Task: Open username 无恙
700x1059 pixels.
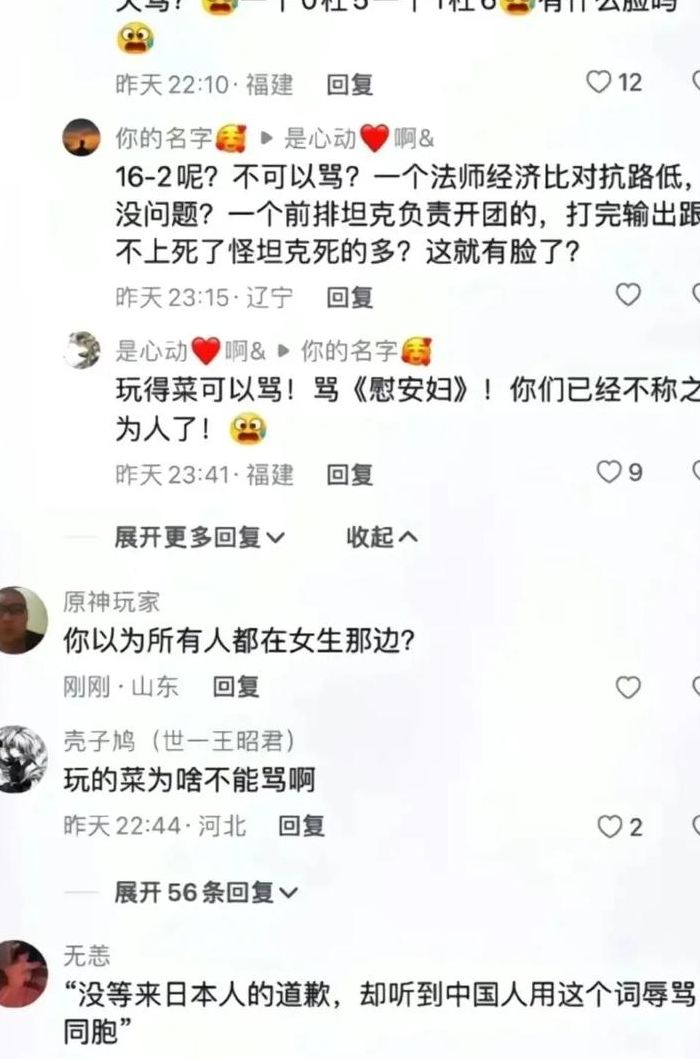Action: coord(86,955)
